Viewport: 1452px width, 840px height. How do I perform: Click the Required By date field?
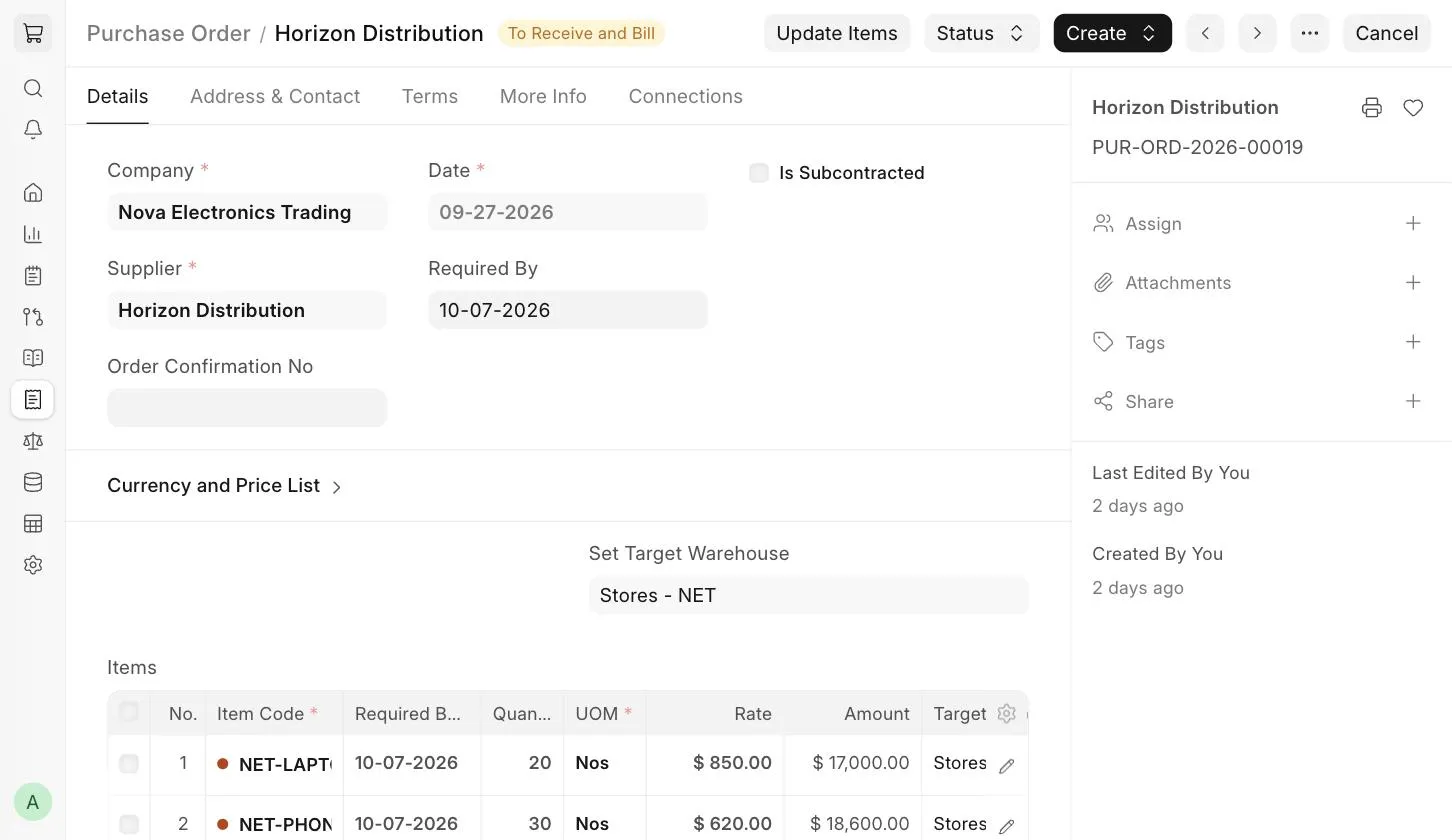(568, 310)
